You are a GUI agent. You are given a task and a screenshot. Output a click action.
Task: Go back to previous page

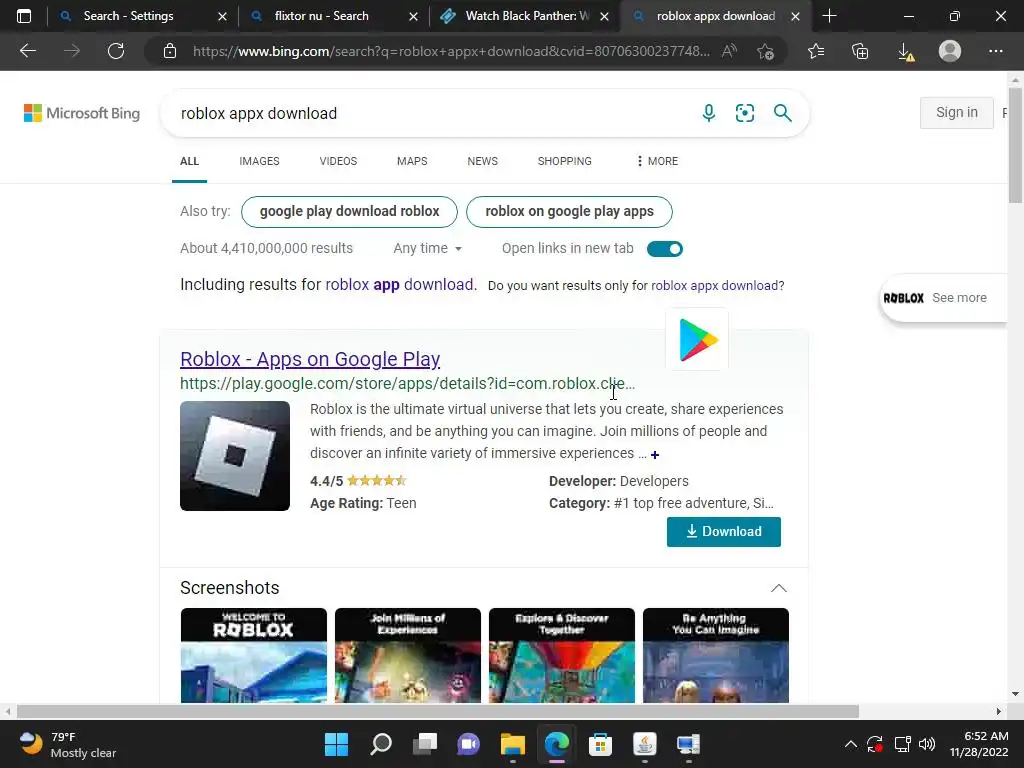[27, 51]
